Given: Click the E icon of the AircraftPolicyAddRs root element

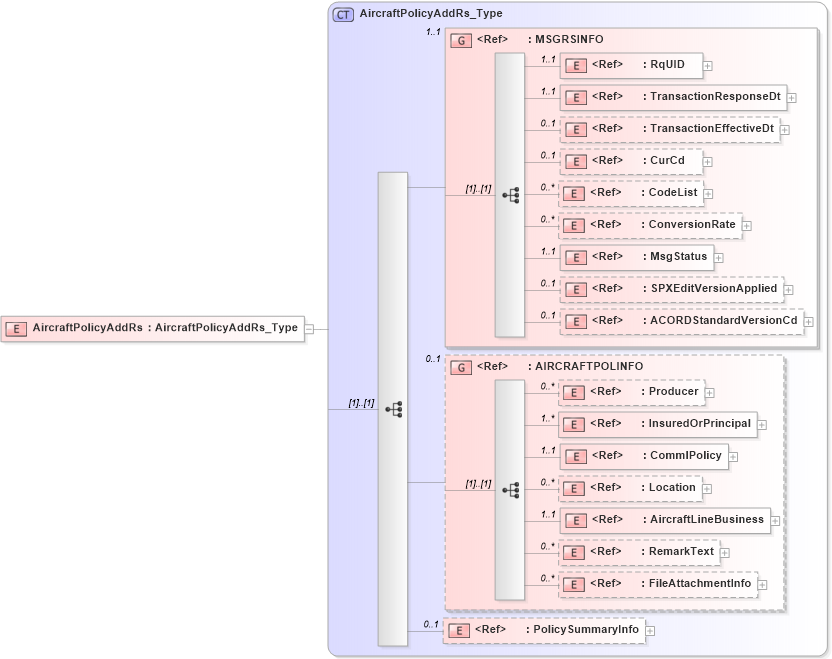Looking at the screenshot, I should 16,328.
